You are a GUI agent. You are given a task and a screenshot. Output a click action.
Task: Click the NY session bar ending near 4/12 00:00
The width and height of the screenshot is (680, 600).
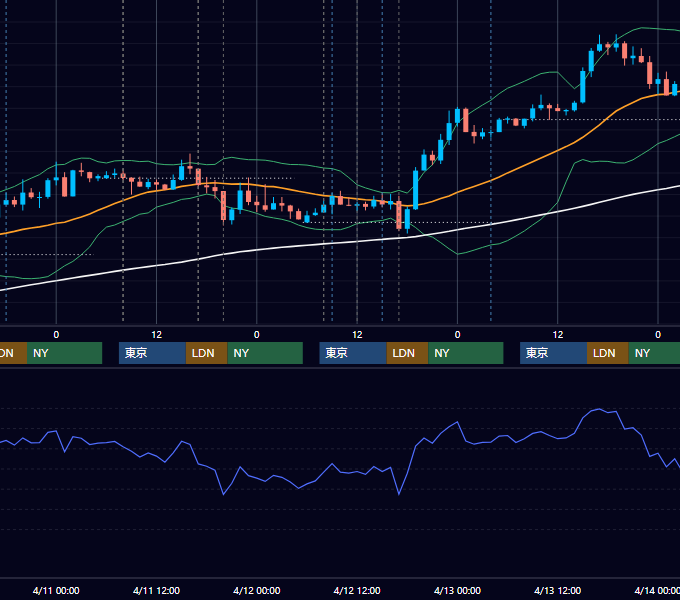pos(265,353)
